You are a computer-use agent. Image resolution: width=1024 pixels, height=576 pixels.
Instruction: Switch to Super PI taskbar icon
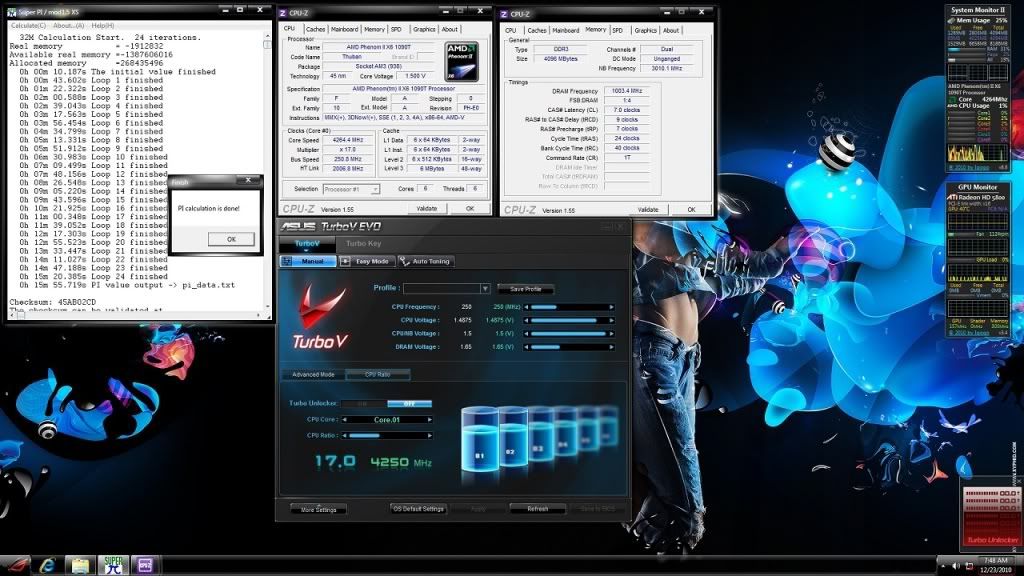(113, 565)
